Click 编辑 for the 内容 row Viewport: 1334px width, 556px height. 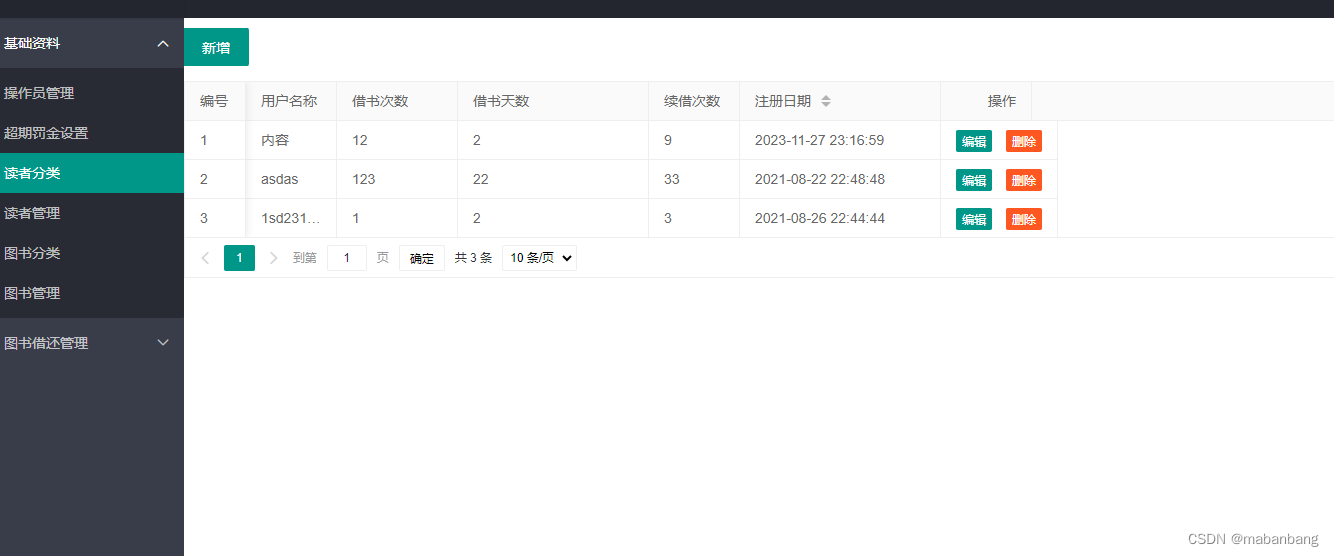pyautogui.click(x=974, y=141)
